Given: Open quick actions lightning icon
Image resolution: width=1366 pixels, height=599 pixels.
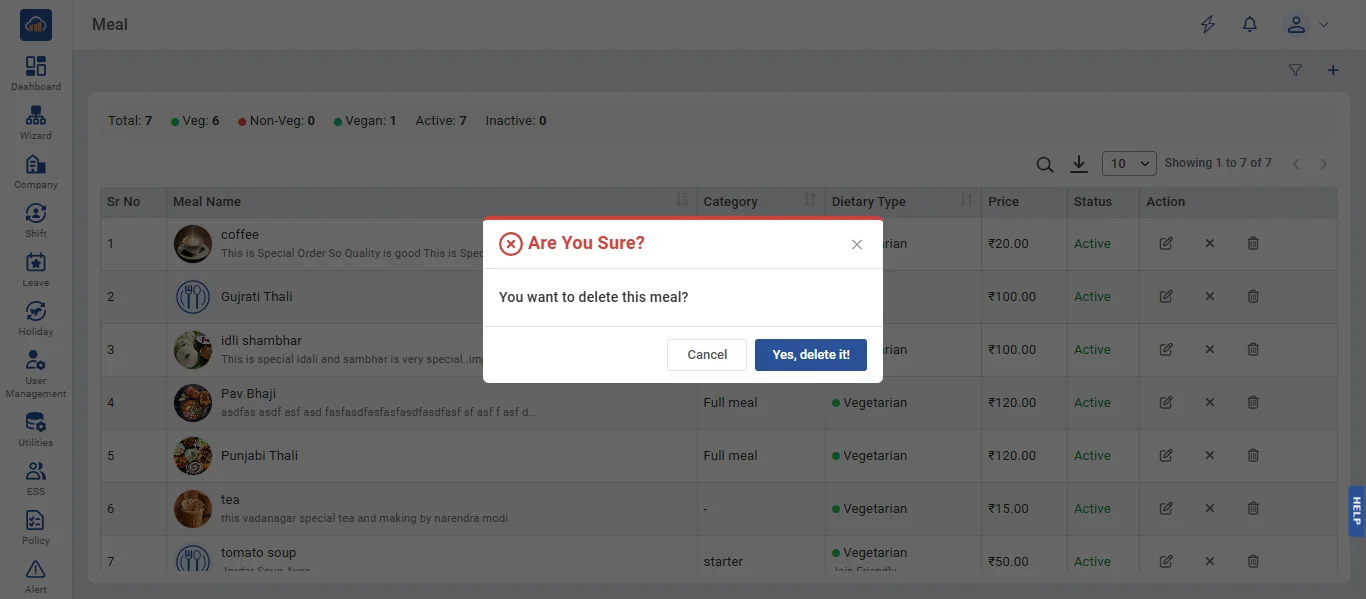Looking at the screenshot, I should click(1208, 25).
